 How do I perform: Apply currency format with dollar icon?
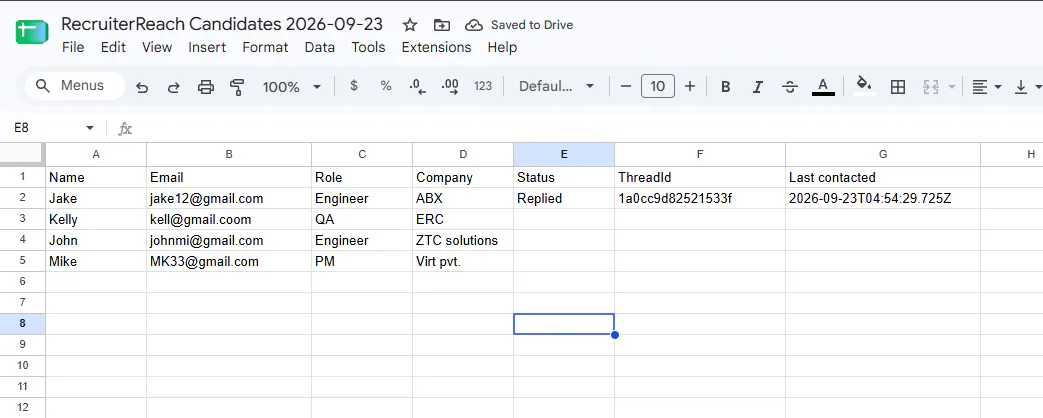pyautogui.click(x=354, y=86)
